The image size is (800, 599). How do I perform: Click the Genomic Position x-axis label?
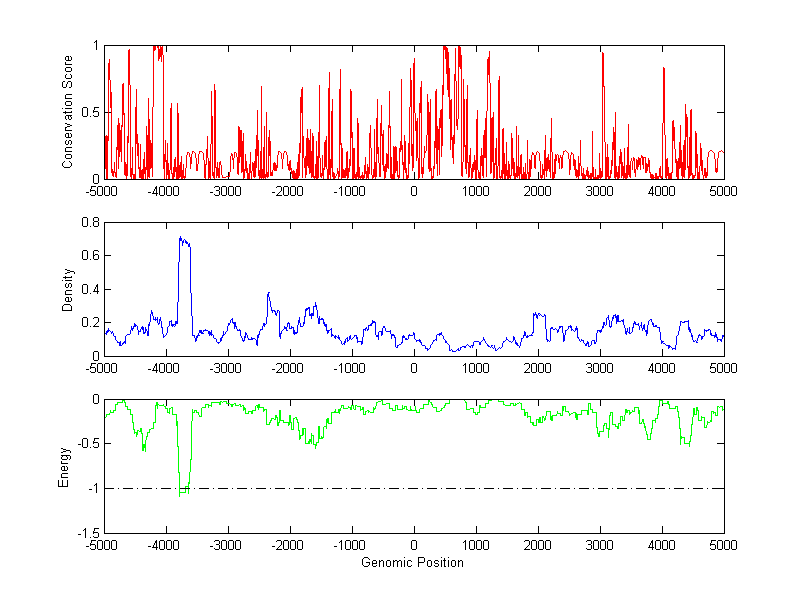click(412, 562)
